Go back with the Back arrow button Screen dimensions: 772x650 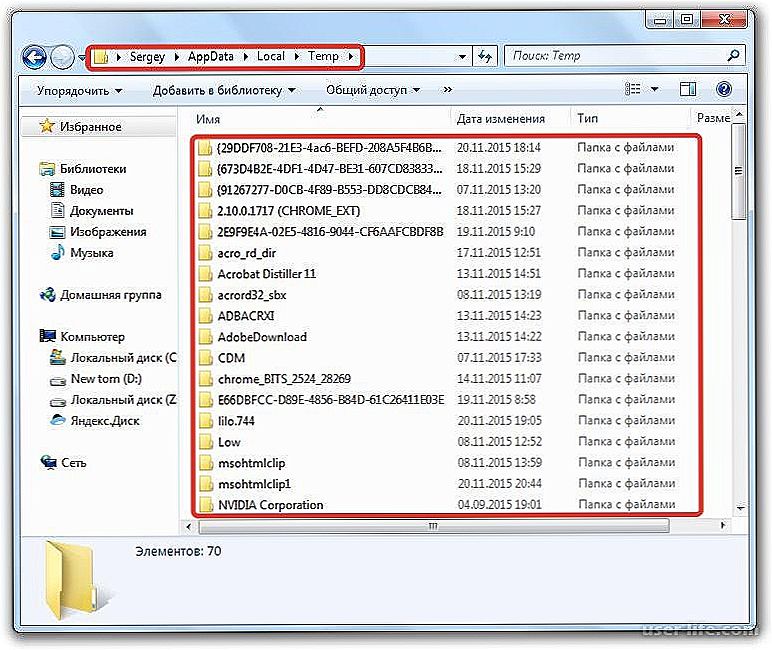34,58
